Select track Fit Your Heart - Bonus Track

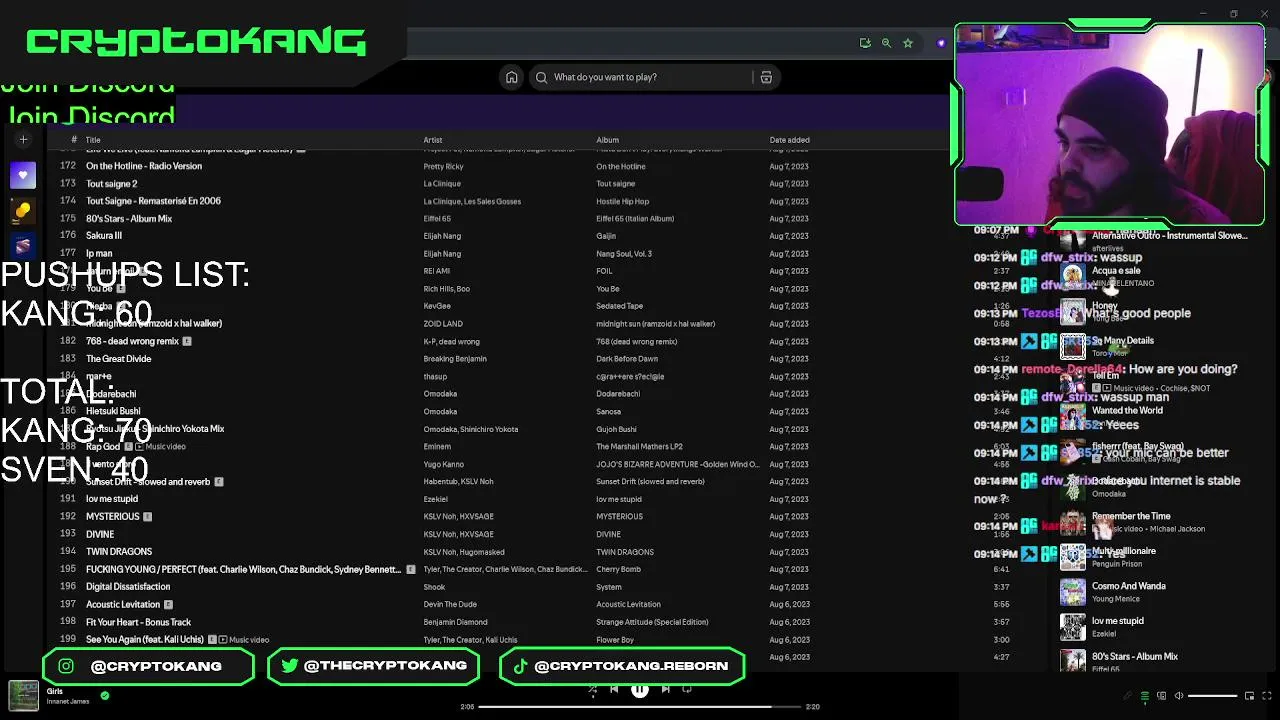point(138,622)
